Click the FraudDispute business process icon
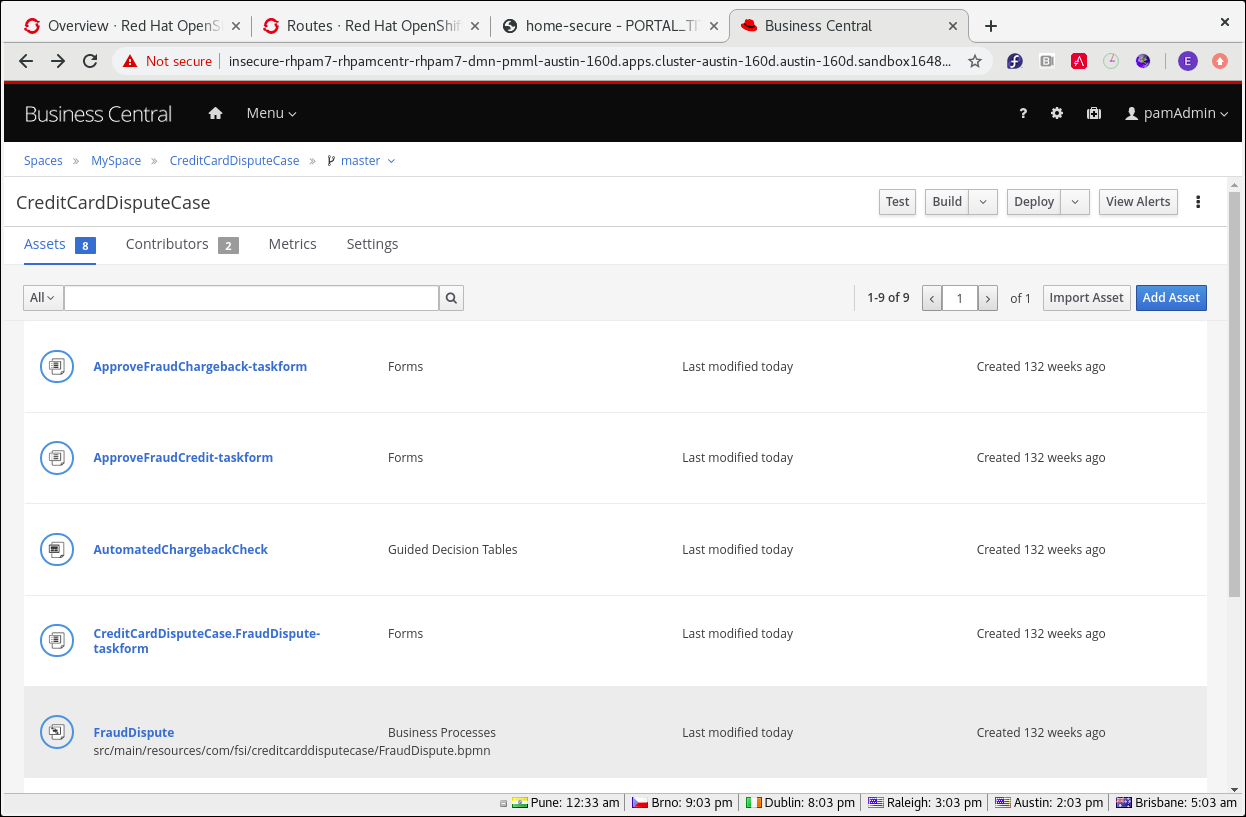1246x817 pixels. (57, 732)
